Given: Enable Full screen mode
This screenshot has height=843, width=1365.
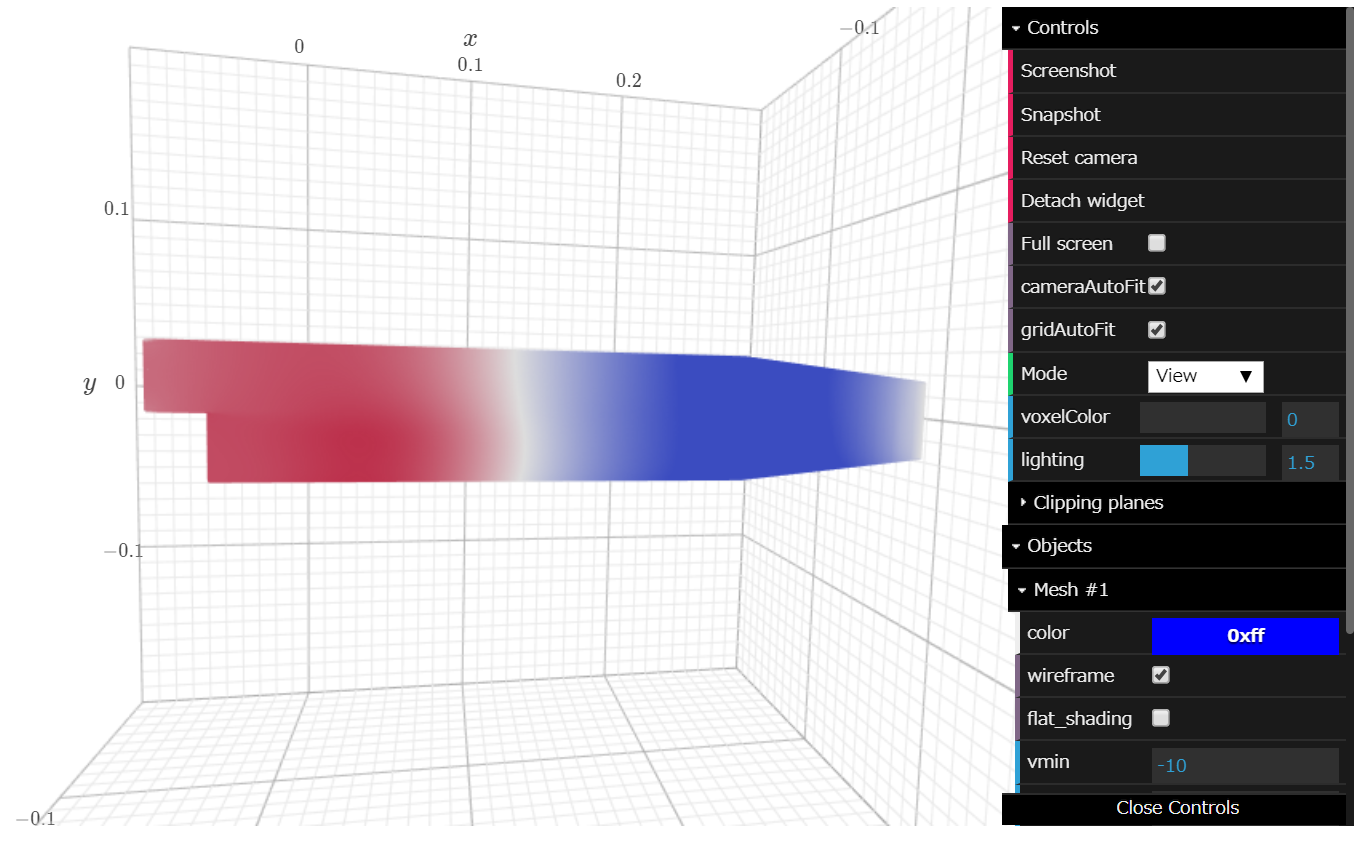Looking at the screenshot, I should [x=1157, y=243].
